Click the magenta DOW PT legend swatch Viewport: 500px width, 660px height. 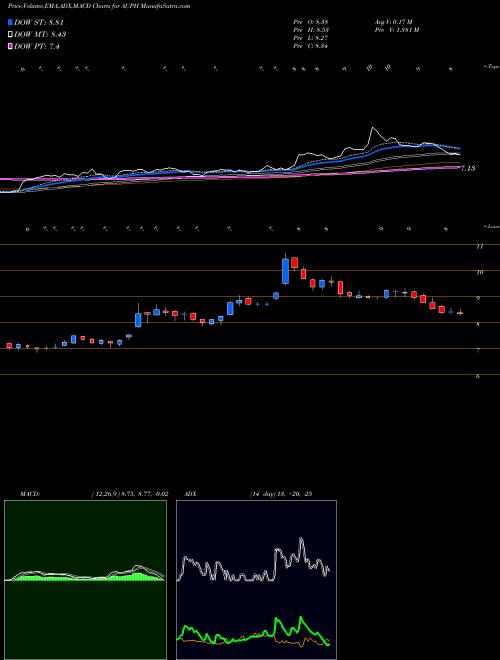10,46
